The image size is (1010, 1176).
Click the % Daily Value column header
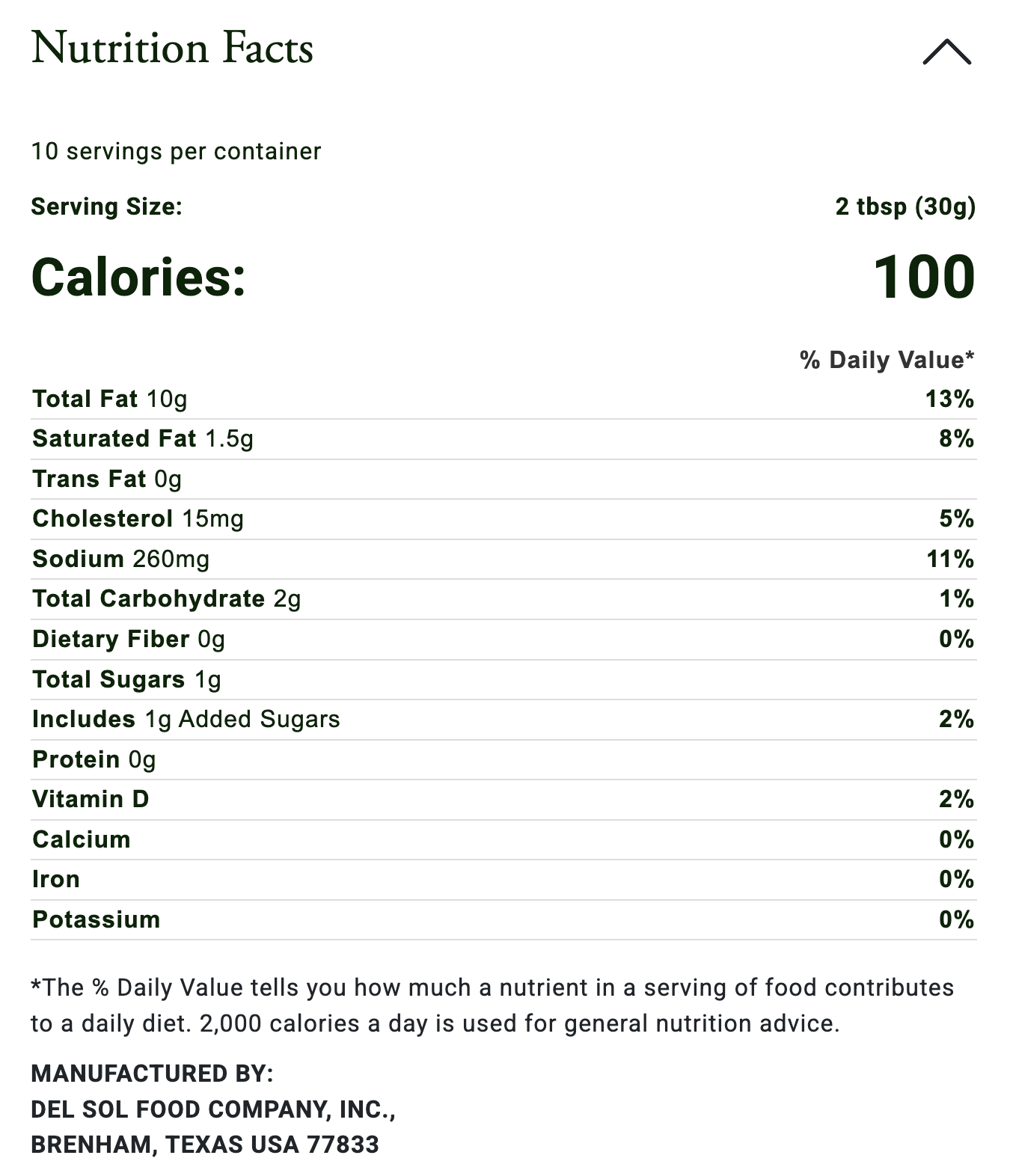(x=887, y=360)
